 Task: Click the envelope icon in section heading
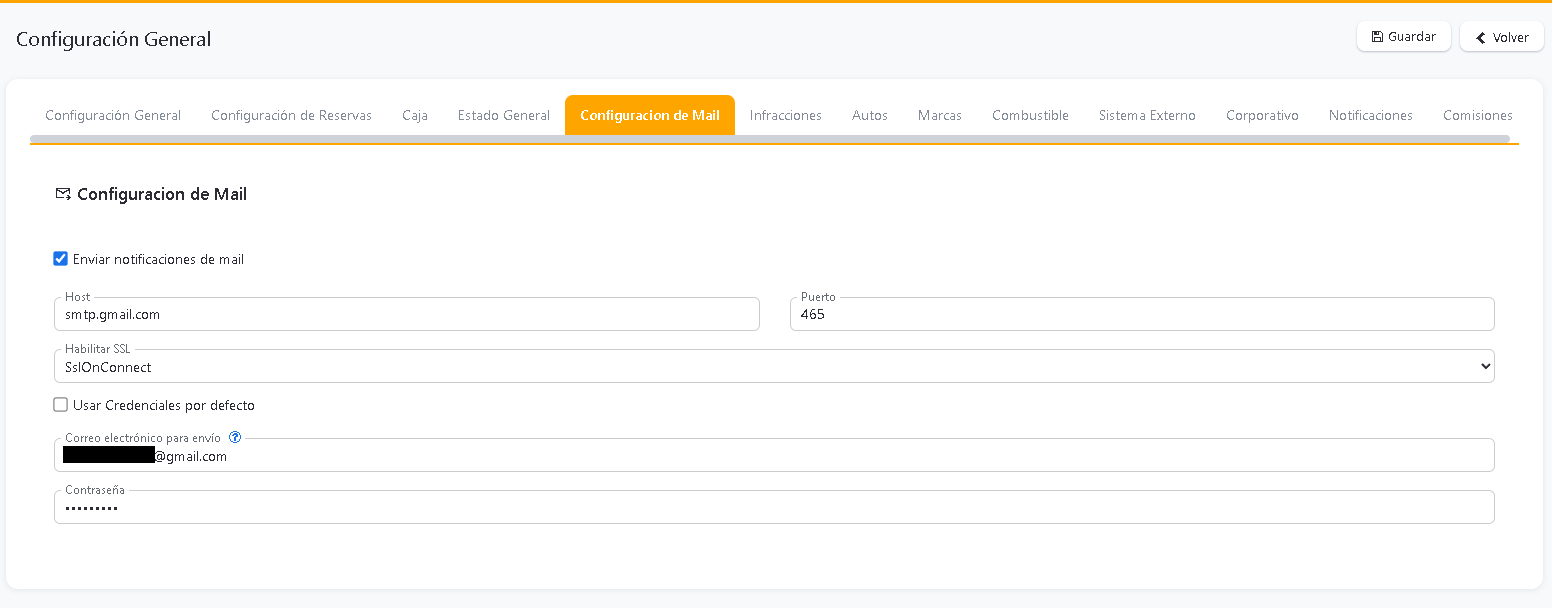63,194
